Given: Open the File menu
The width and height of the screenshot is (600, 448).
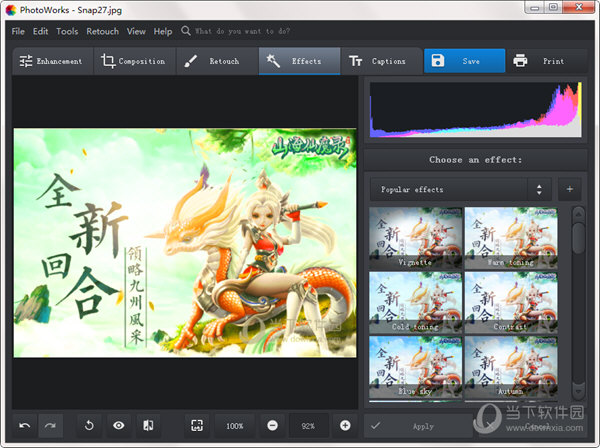Looking at the screenshot, I should (18, 31).
